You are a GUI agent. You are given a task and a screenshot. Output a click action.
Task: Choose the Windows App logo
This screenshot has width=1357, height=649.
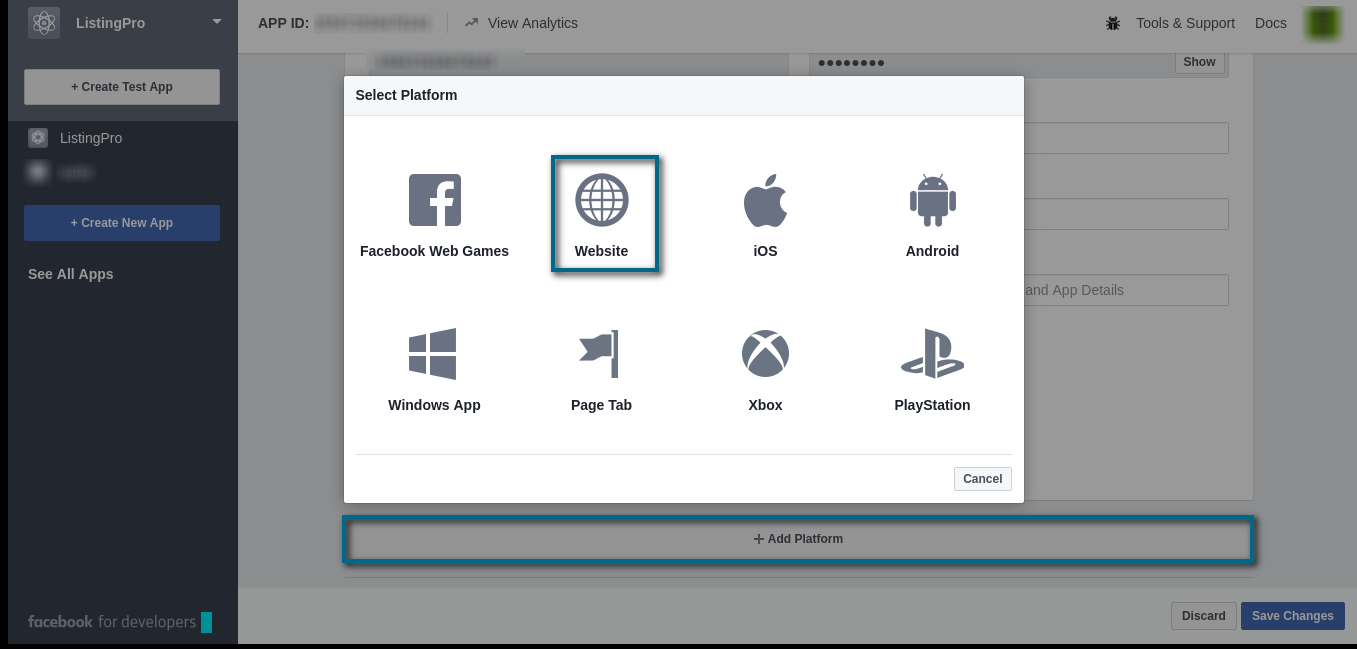tap(433, 354)
